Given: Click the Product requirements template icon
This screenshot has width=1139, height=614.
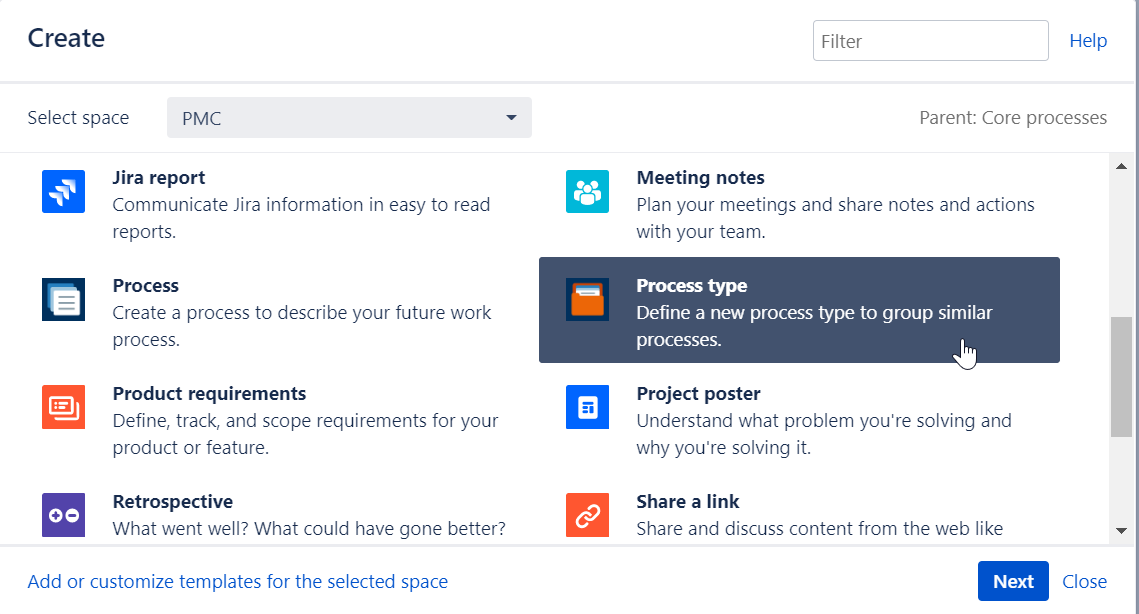Looking at the screenshot, I should [x=63, y=407].
